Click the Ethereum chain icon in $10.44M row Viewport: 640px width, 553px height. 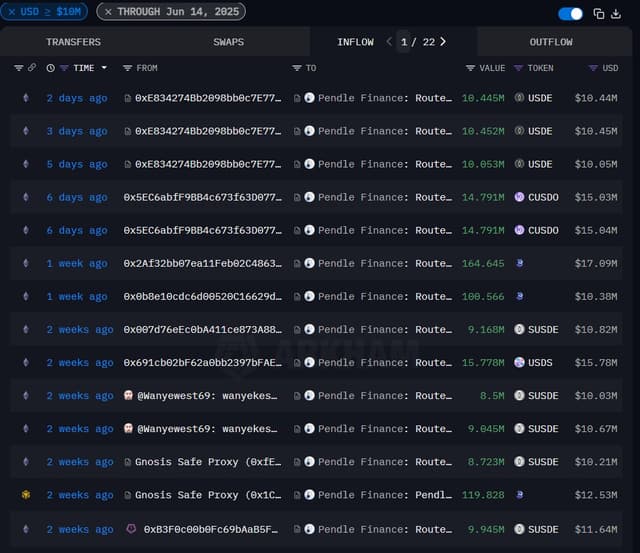(26, 98)
